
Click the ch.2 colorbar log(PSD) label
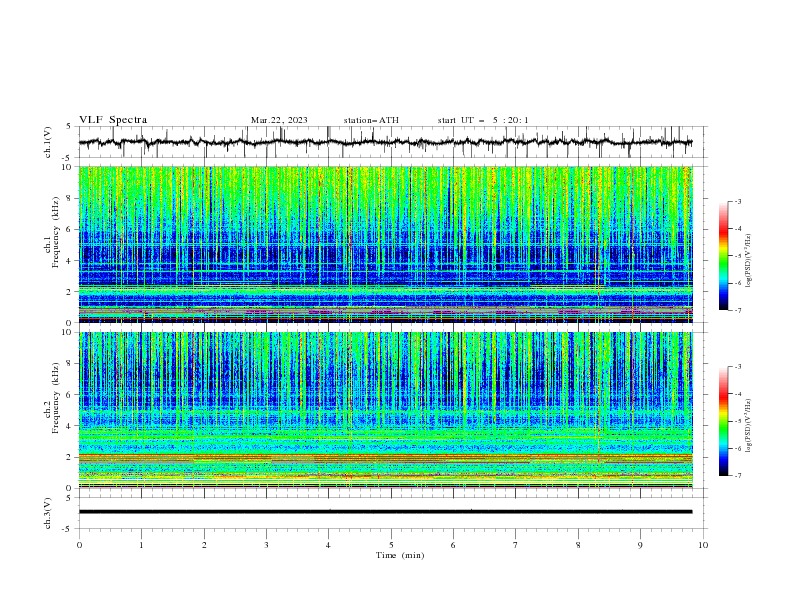point(749,426)
